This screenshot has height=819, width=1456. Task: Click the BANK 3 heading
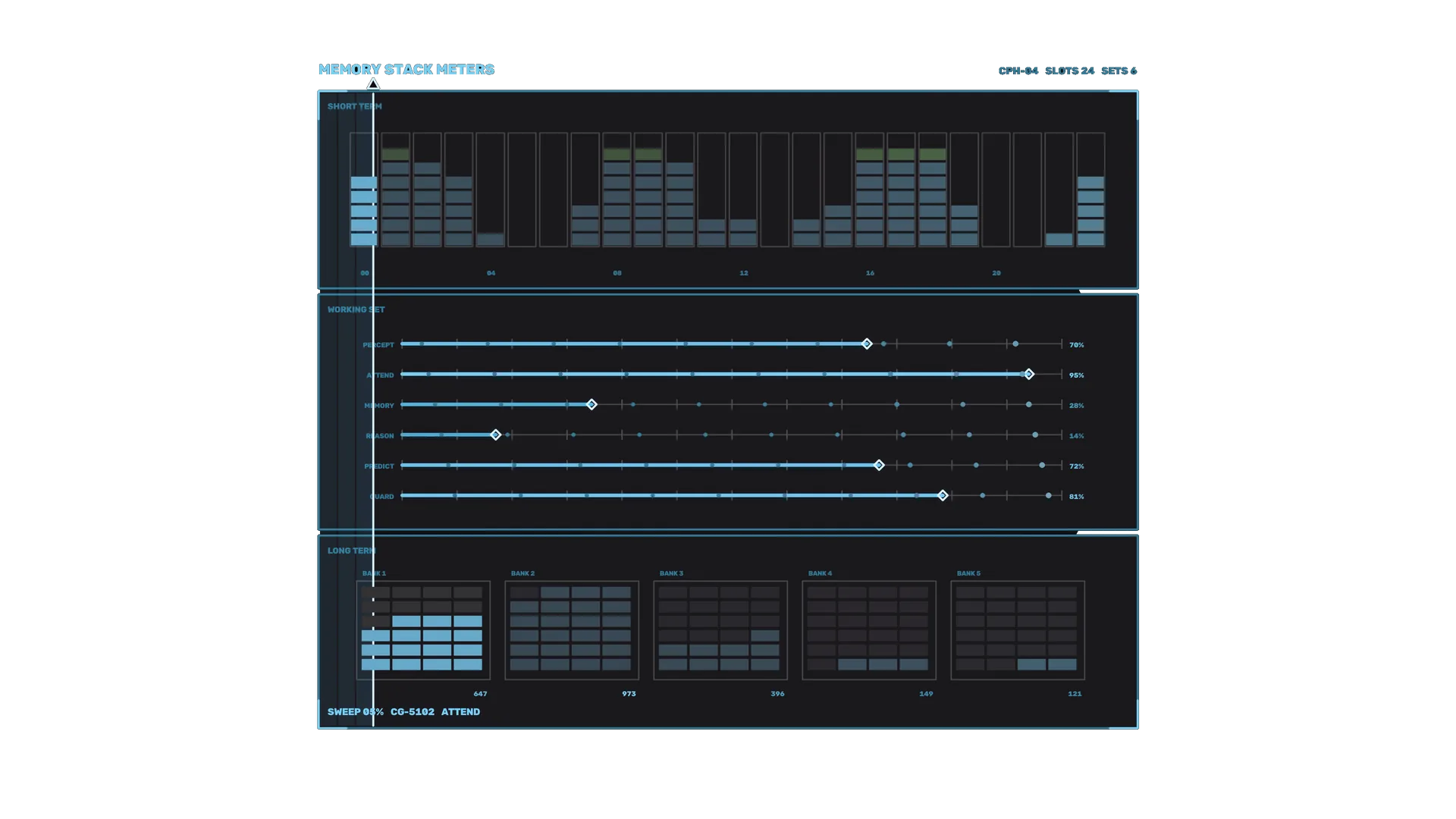point(671,573)
